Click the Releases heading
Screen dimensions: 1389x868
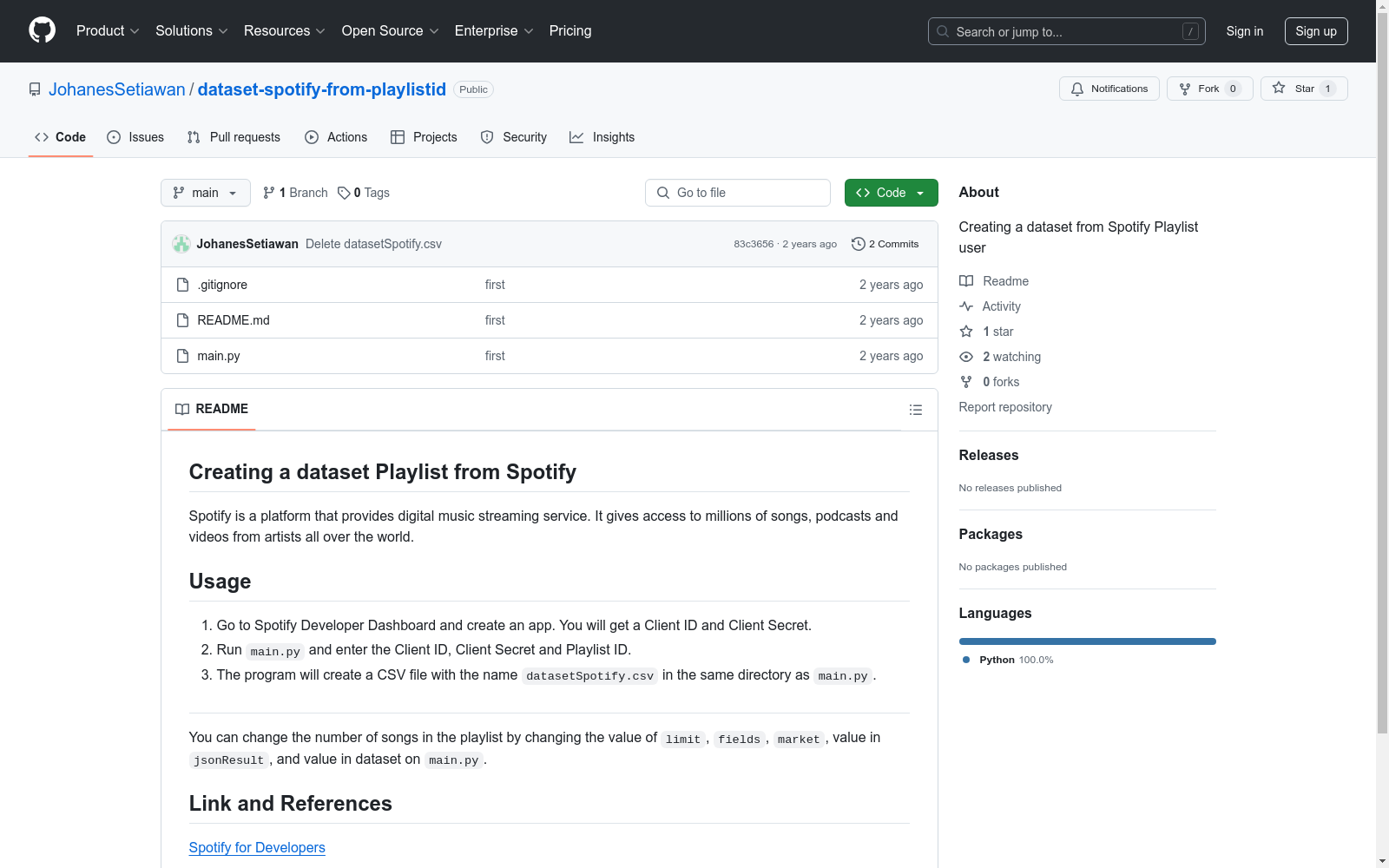tap(989, 455)
